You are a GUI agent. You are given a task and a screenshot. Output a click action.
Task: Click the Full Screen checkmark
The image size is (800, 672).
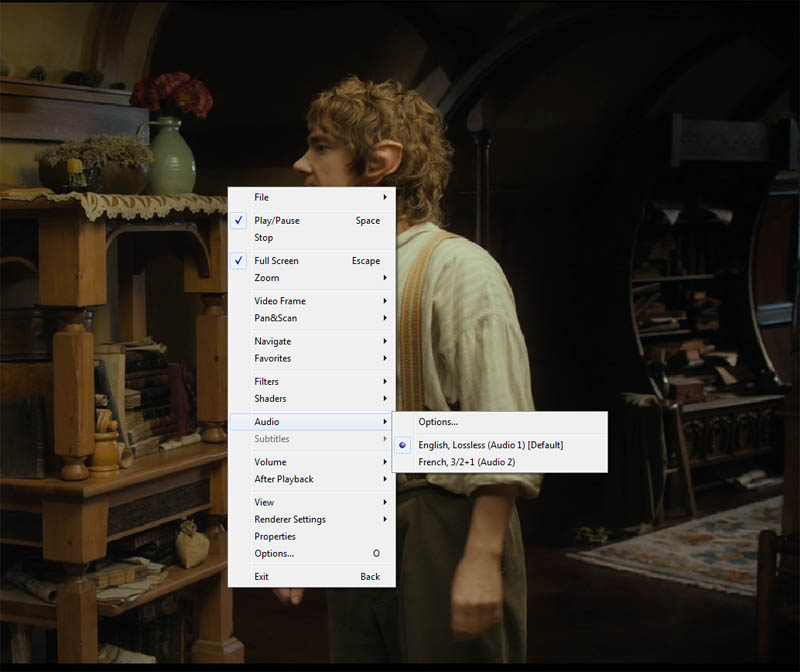click(238, 261)
